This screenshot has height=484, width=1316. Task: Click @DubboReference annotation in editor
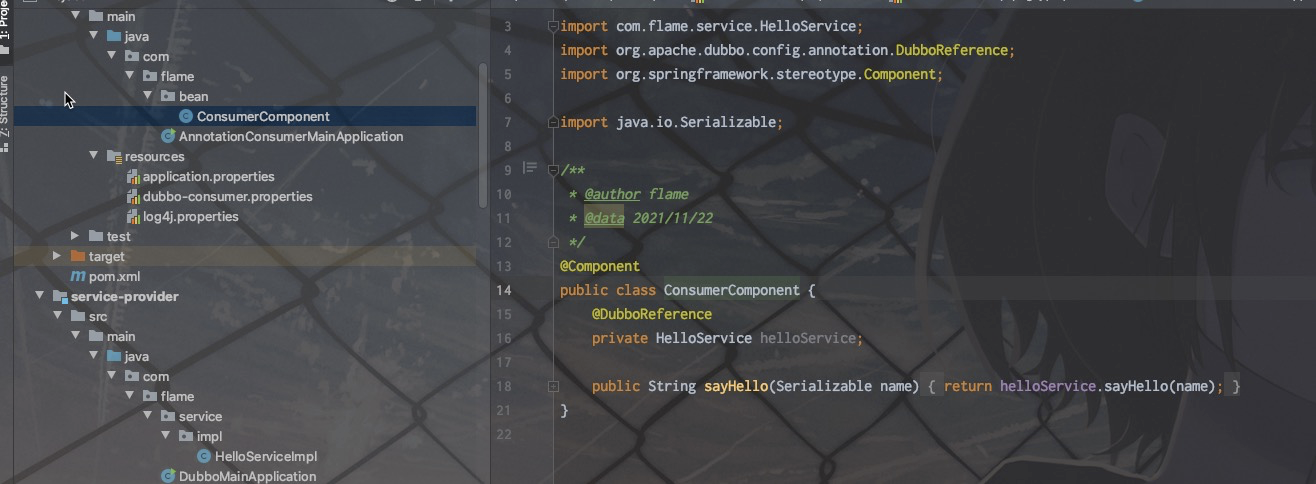click(652, 314)
